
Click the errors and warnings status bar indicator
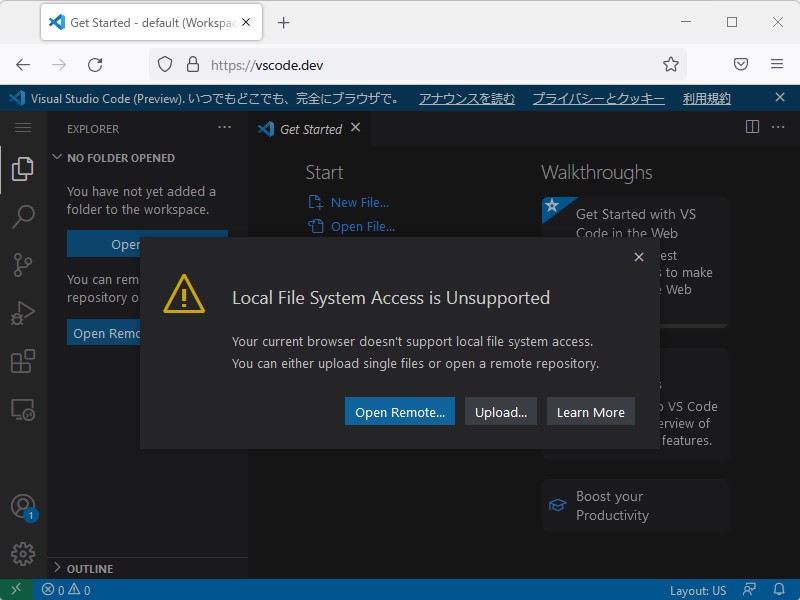pos(65,590)
